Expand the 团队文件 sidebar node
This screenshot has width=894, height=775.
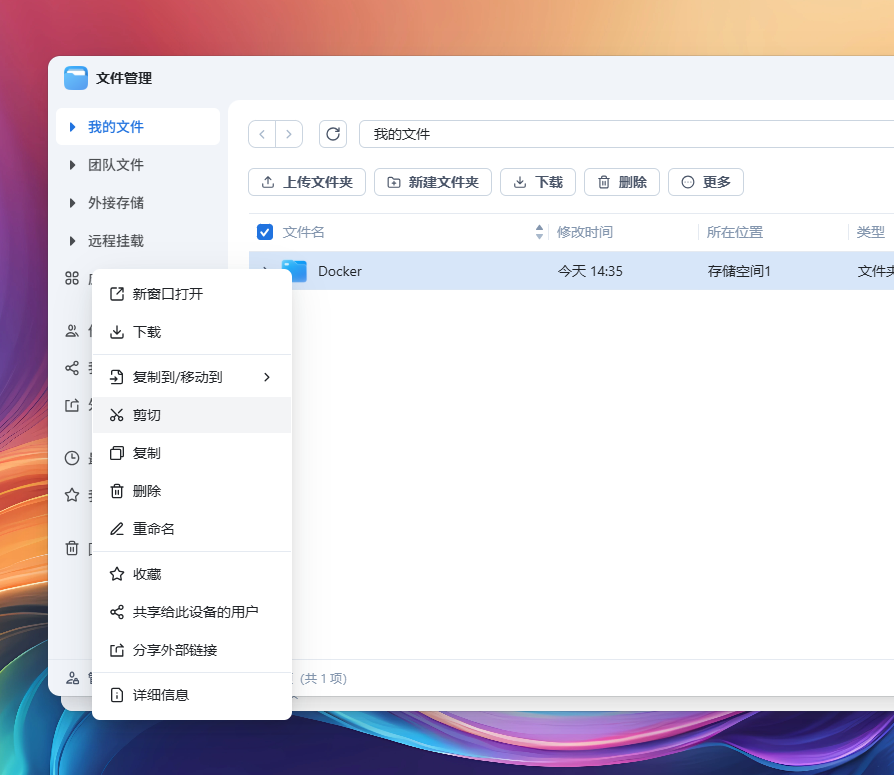pyautogui.click(x=72, y=165)
